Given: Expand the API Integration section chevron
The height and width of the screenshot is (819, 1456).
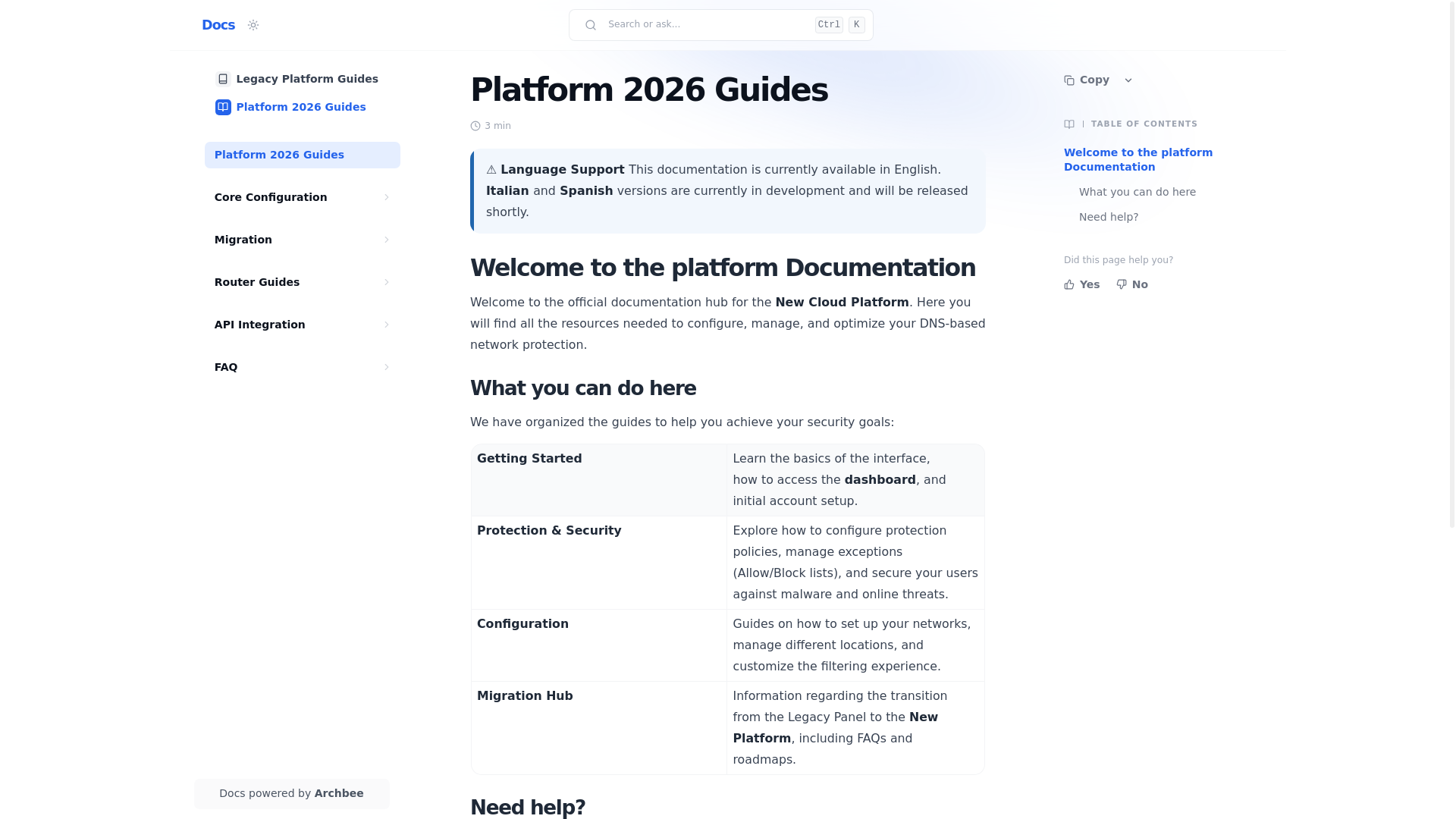Looking at the screenshot, I should [x=386, y=325].
